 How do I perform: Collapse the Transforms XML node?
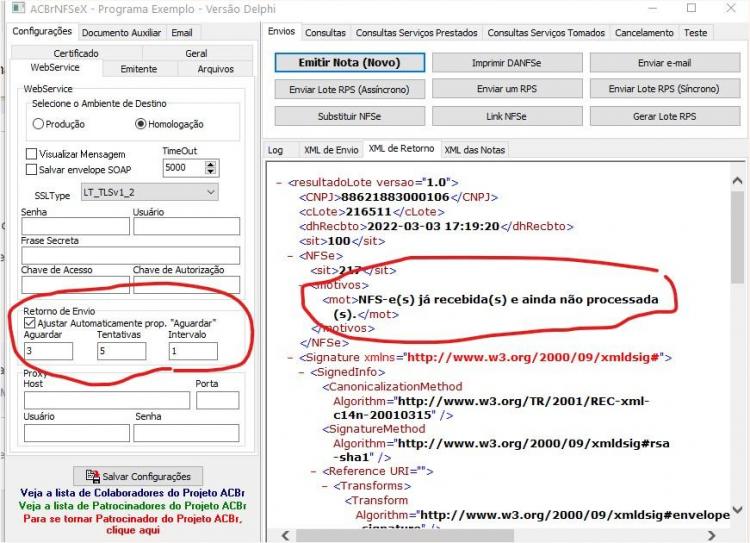coord(325,486)
